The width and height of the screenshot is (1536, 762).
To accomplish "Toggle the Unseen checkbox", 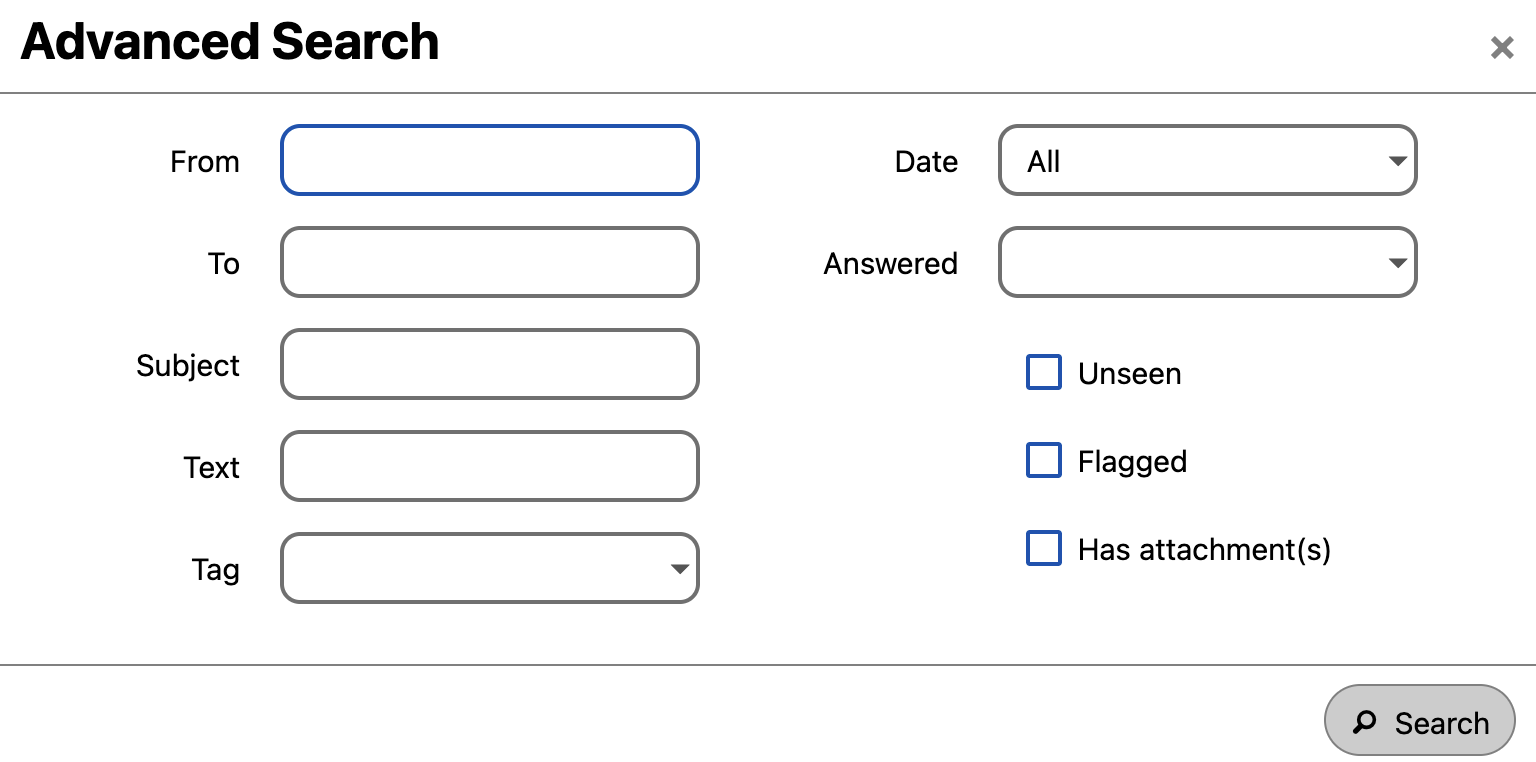I will pyautogui.click(x=1044, y=372).
